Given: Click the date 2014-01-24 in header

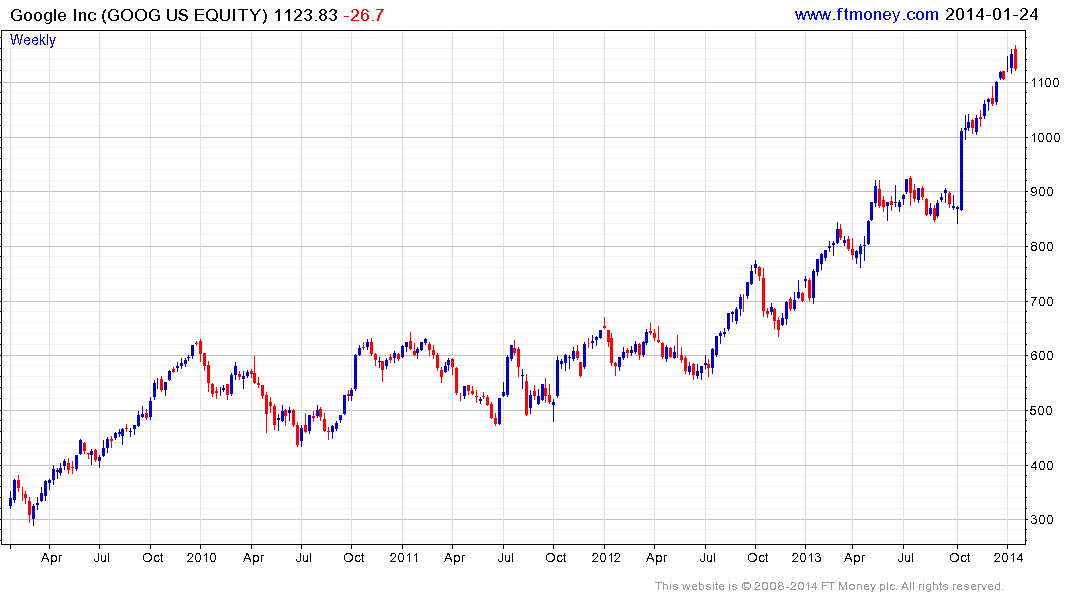Looking at the screenshot, I should (991, 14).
